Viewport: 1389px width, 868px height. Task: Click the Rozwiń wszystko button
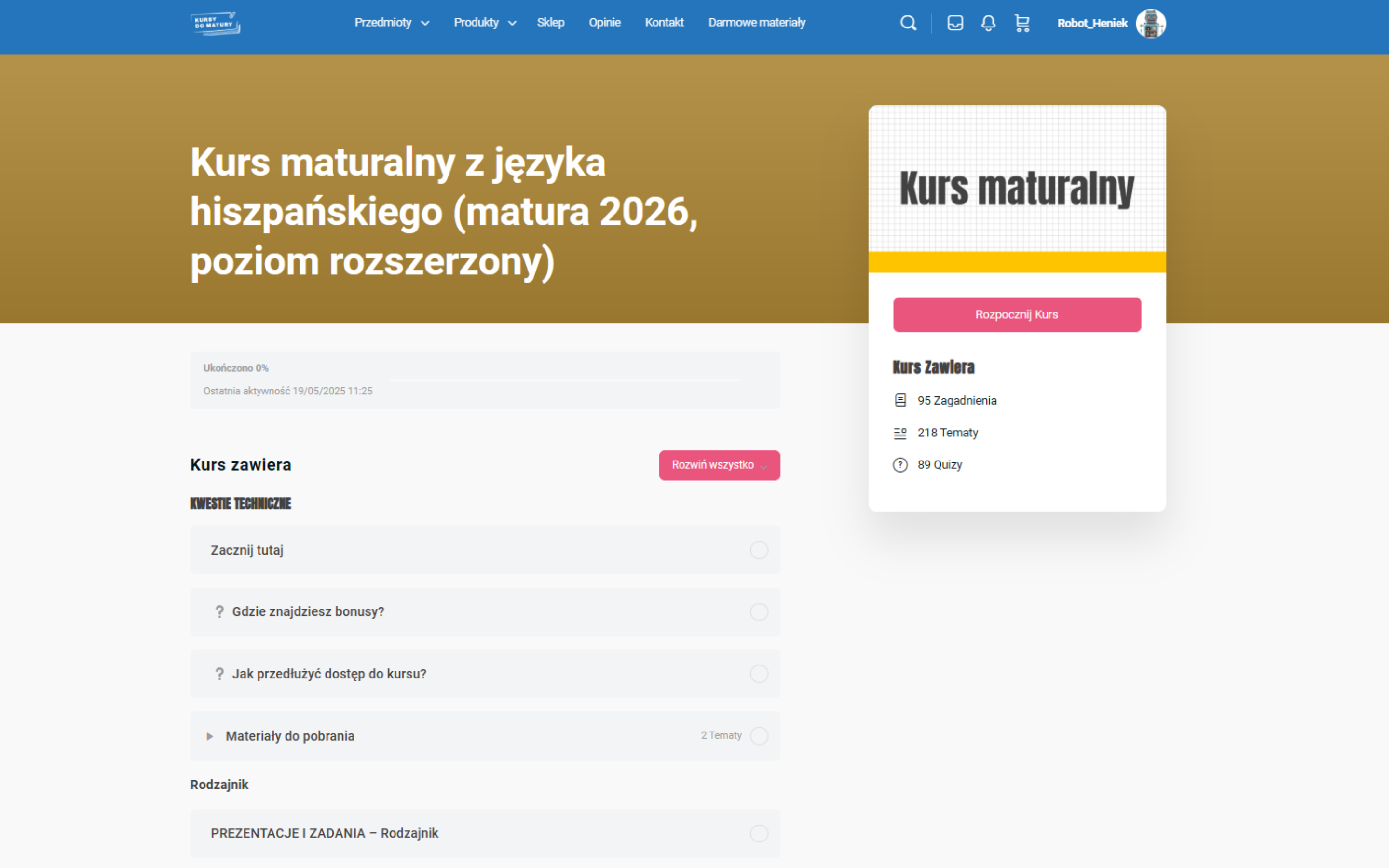point(719,465)
